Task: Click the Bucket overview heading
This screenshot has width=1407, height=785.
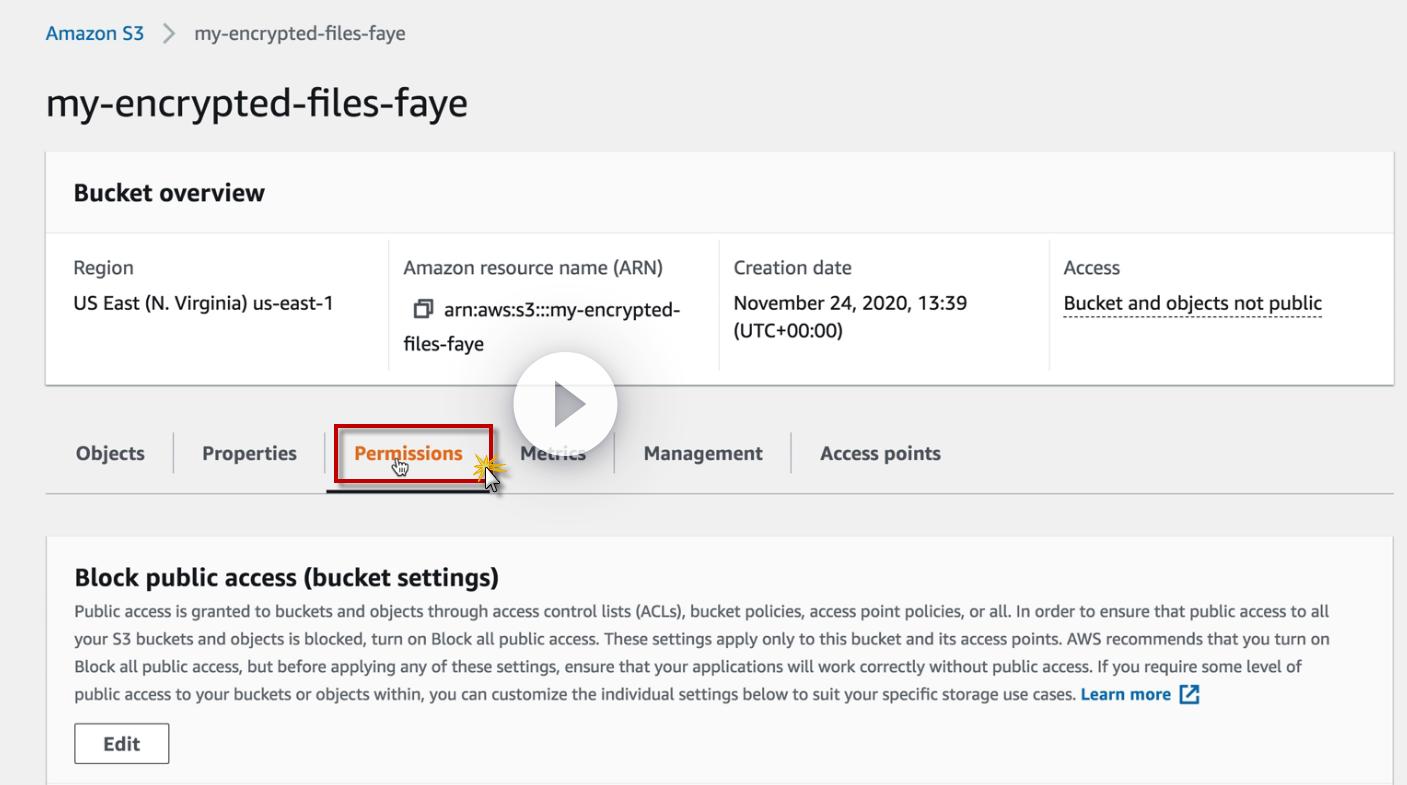Action: (169, 193)
